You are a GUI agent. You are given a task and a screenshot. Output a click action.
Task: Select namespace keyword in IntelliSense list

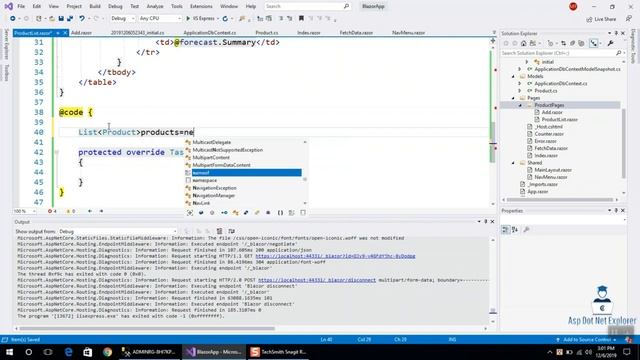pos(205,180)
